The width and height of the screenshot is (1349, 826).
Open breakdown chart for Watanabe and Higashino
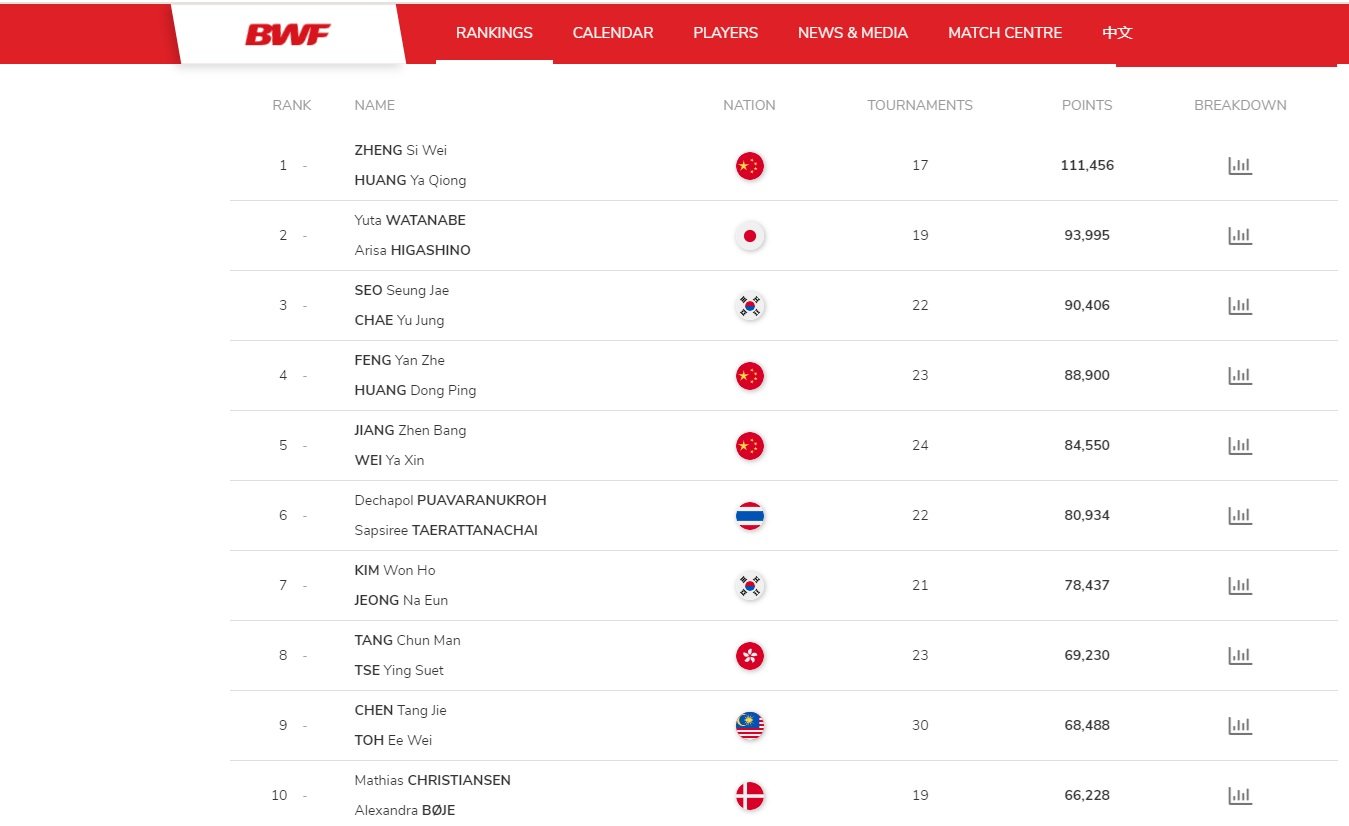click(1240, 236)
